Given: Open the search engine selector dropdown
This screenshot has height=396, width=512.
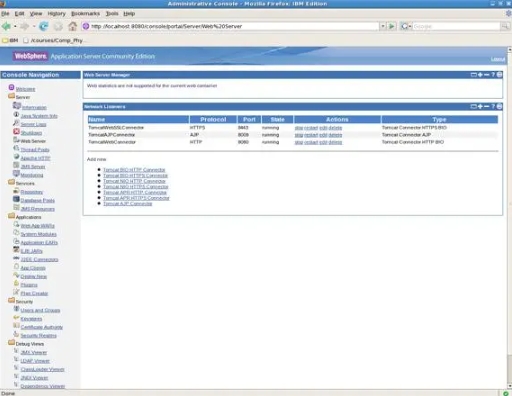Looking at the screenshot, I should tap(406, 26).
